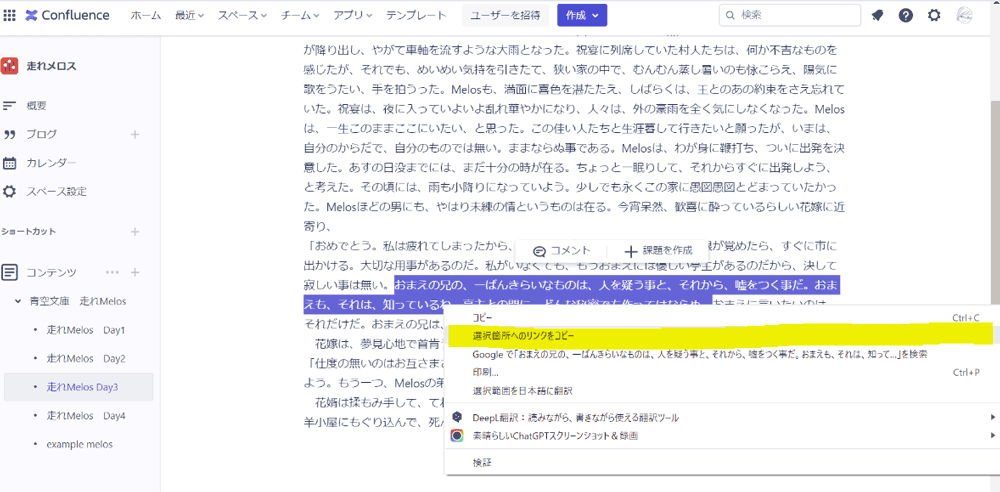Open the 作成 create dropdown
The height and width of the screenshot is (492, 1000).
pos(582,15)
